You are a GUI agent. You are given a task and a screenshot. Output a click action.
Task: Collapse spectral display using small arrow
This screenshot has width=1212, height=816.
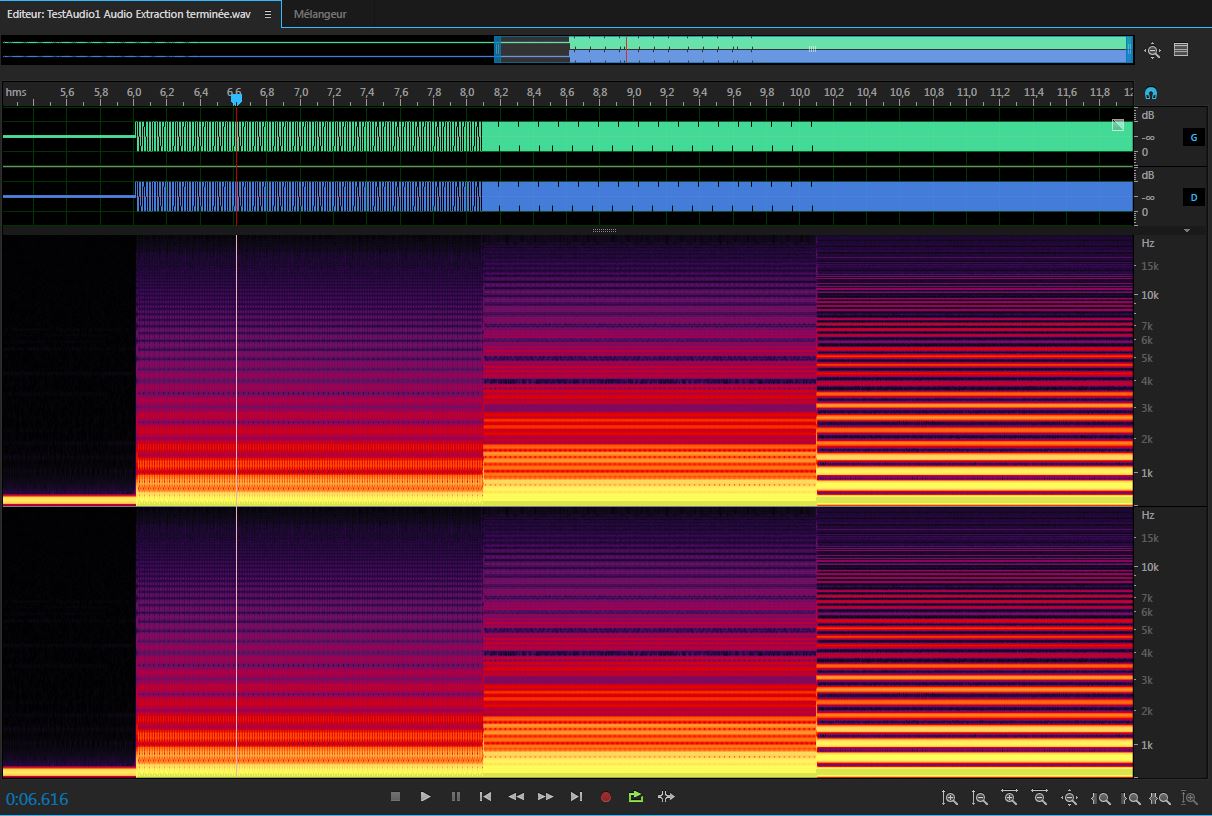[1187, 230]
